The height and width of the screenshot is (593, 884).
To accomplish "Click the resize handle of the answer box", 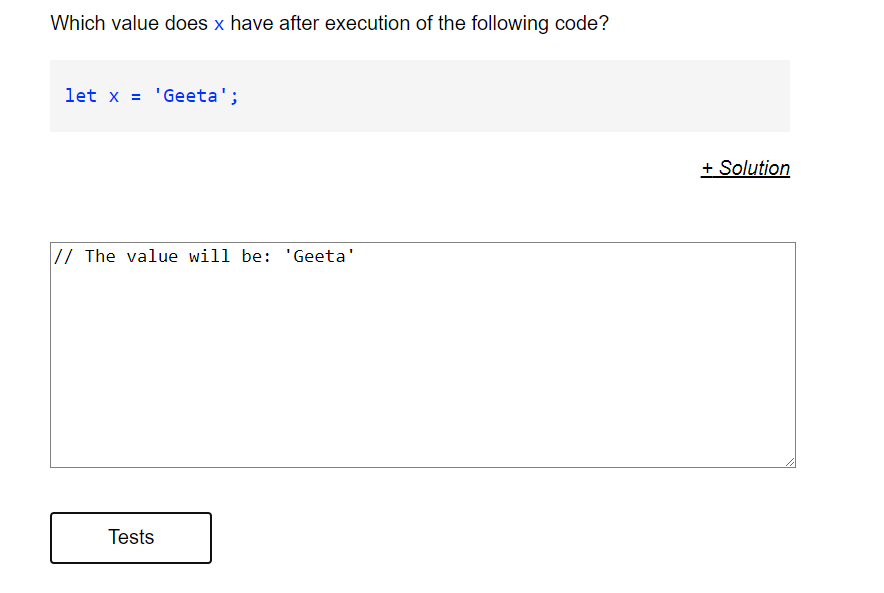I will pyautogui.click(x=791, y=461).
